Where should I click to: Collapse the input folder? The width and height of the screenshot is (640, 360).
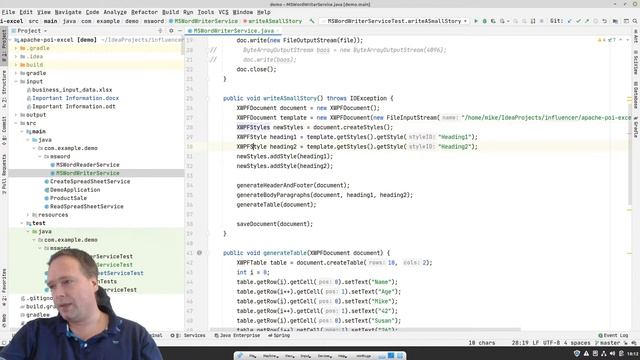click(x=16, y=82)
